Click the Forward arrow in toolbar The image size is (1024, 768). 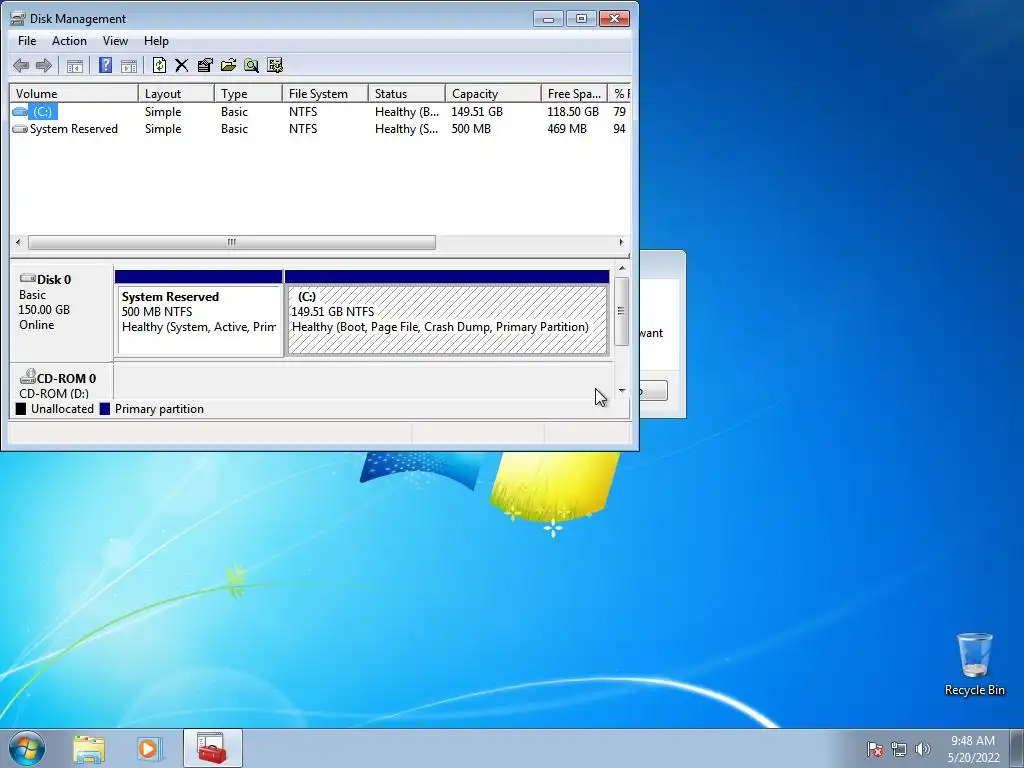tap(44, 65)
